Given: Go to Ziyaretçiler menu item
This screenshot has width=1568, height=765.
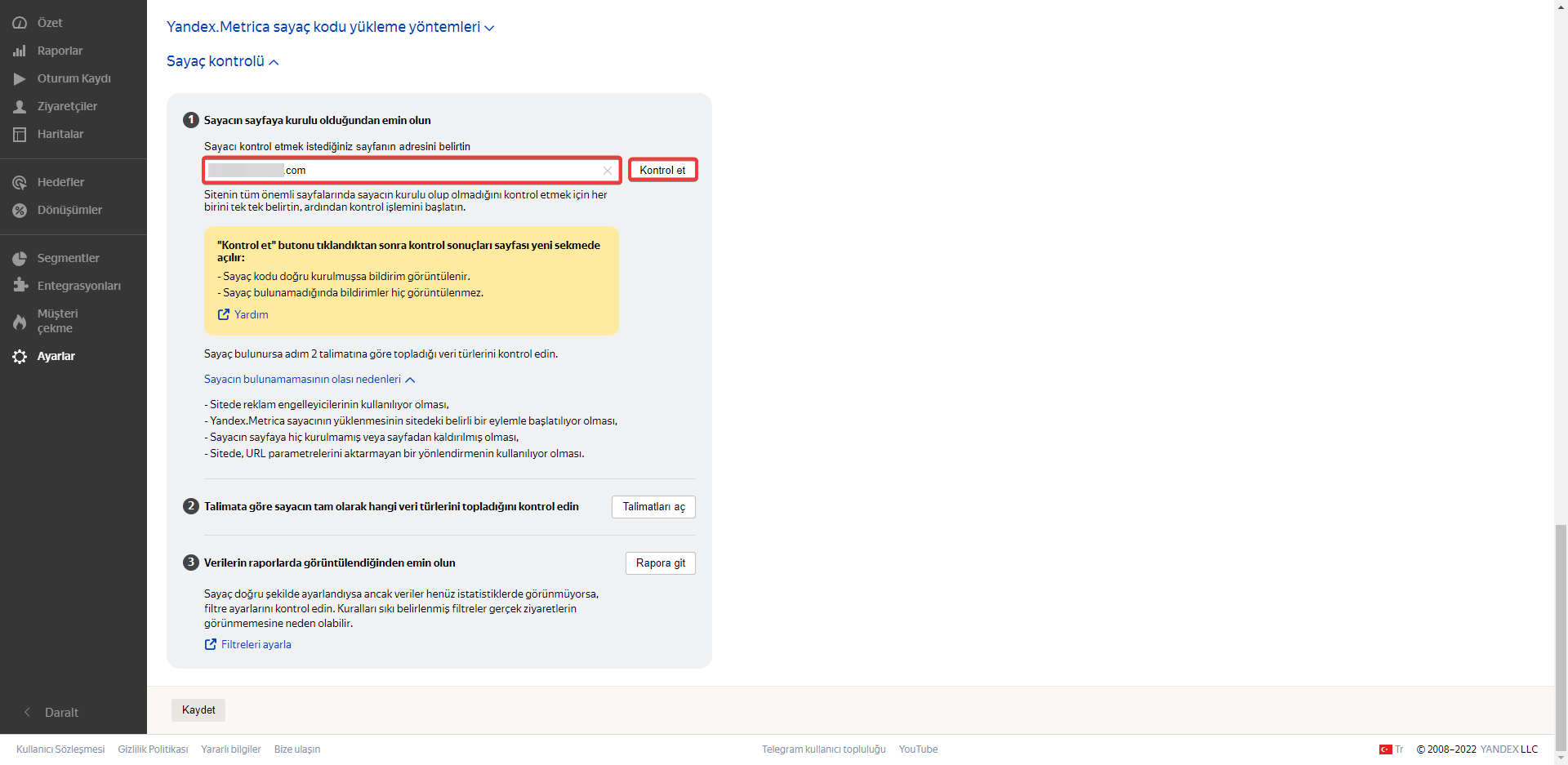Looking at the screenshot, I should click(x=67, y=106).
